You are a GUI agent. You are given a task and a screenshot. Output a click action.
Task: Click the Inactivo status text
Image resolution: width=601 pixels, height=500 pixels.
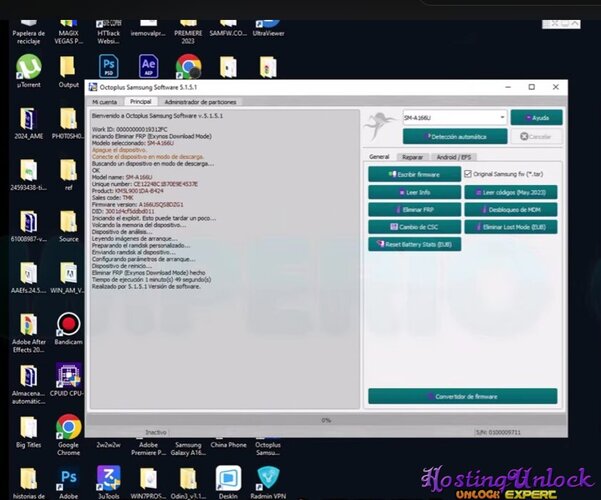click(x=156, y=432)
